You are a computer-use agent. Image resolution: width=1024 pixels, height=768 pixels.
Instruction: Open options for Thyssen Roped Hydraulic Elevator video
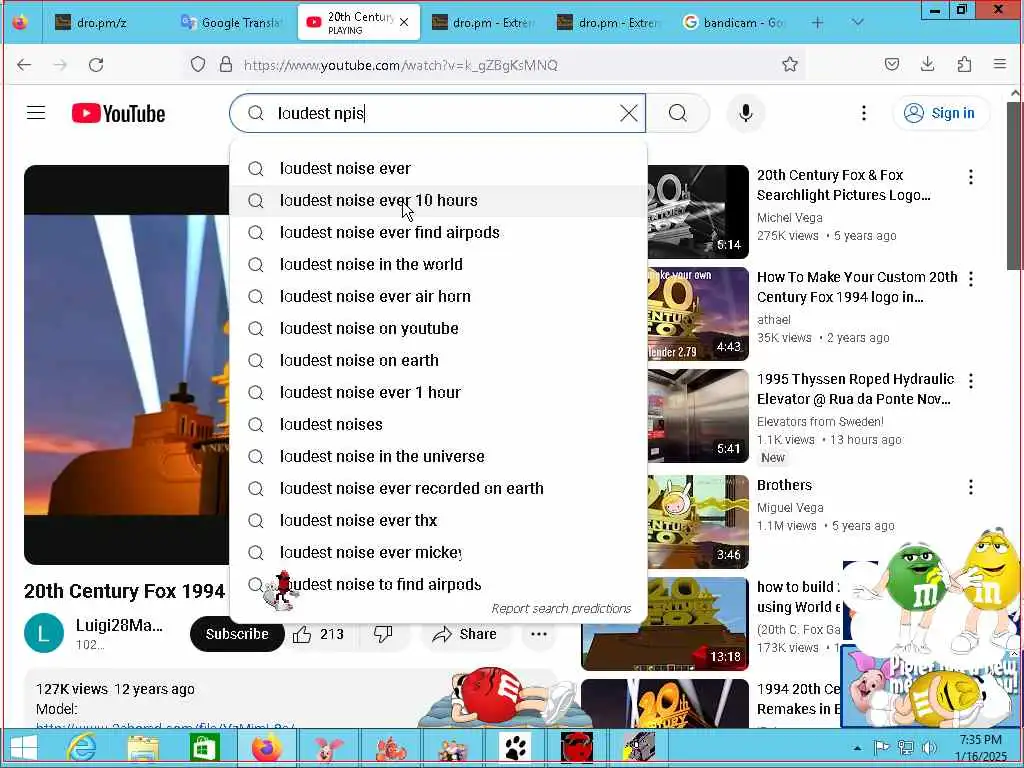coord(970,381)
